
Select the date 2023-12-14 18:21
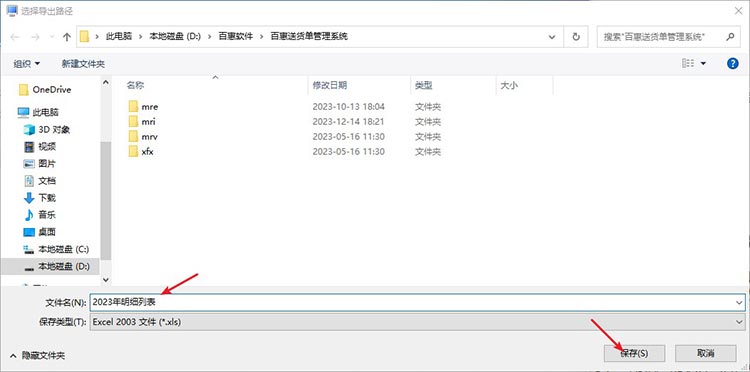pos(348,121)
